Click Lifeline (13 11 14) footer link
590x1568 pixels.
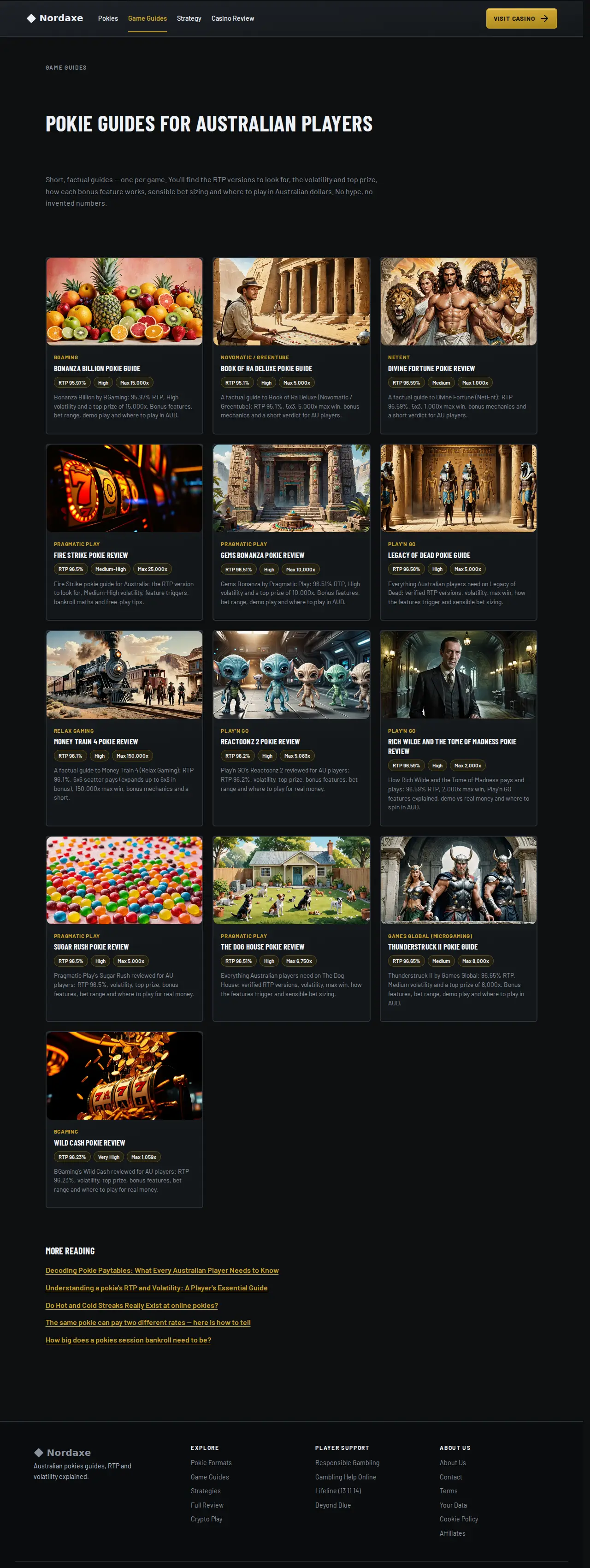[x=338, y=1491]
